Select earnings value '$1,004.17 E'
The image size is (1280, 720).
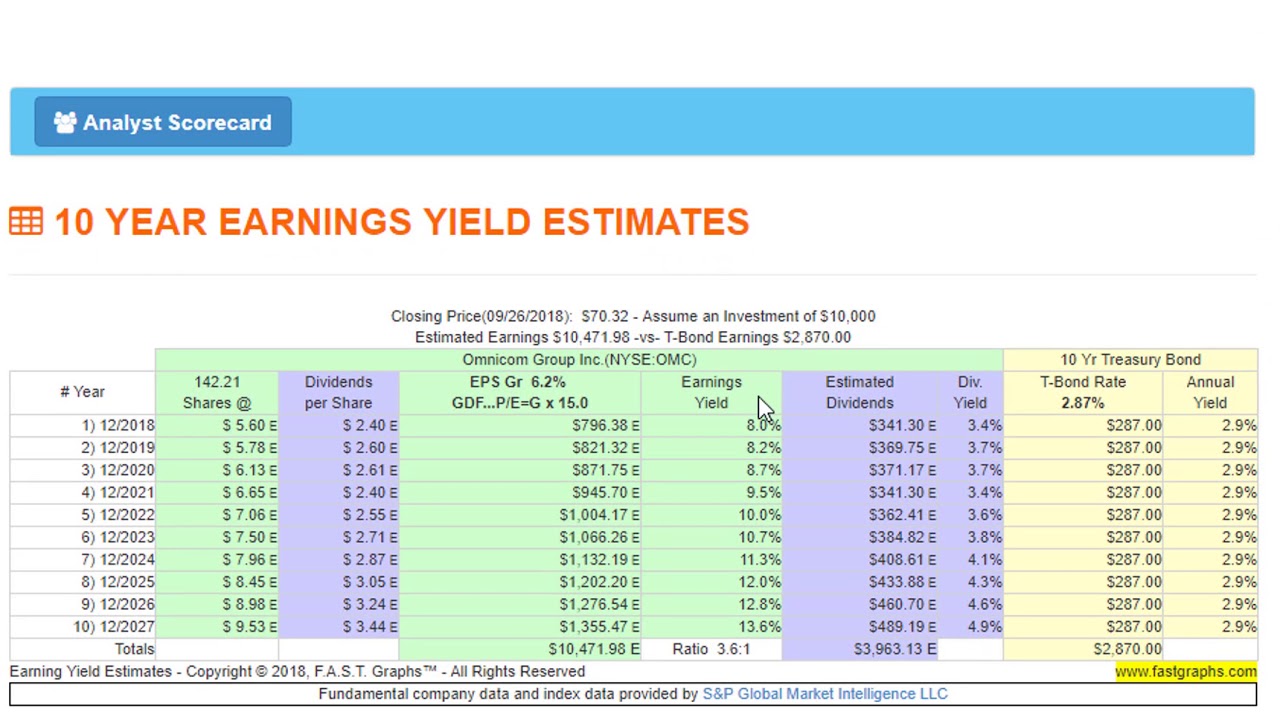pos(599,515)
